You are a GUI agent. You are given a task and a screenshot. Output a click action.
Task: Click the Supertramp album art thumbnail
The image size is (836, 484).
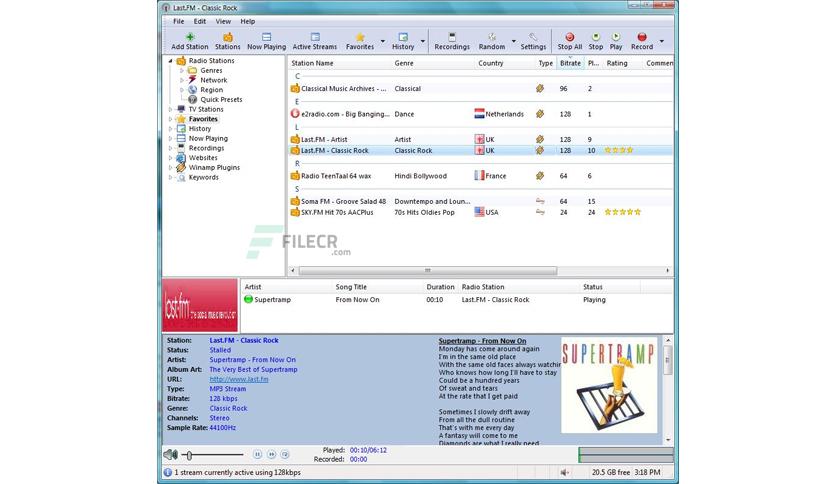pos(609,385)
